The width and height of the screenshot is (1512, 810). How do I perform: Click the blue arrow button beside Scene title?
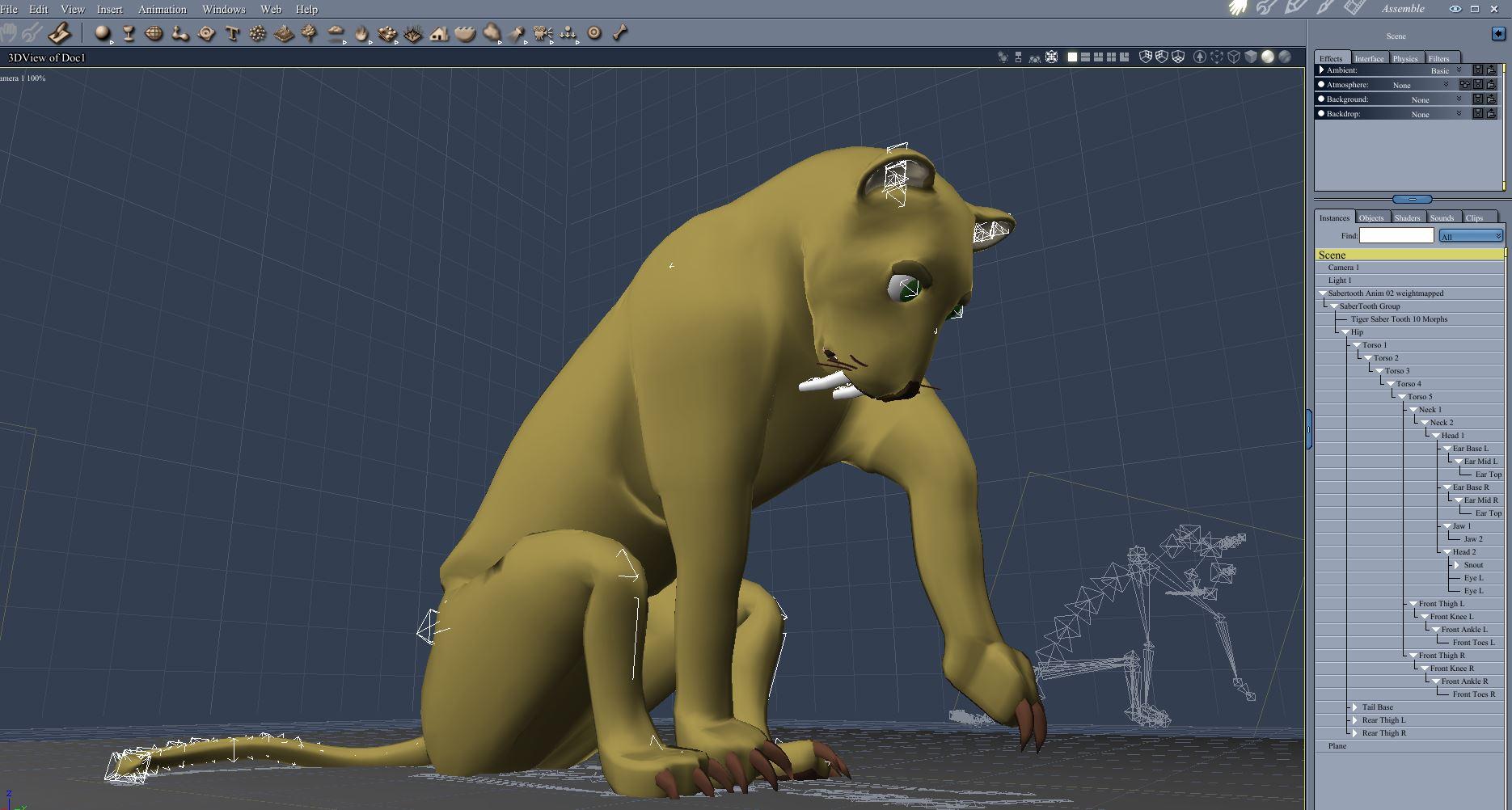(1498, 34)
